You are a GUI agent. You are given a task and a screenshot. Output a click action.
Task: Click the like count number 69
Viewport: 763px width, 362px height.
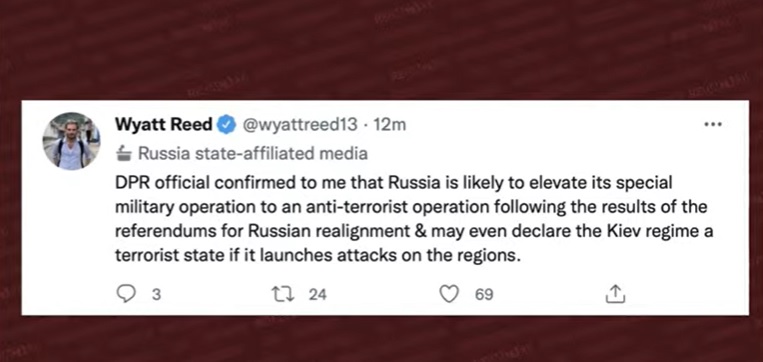click(x=484, y=294)
